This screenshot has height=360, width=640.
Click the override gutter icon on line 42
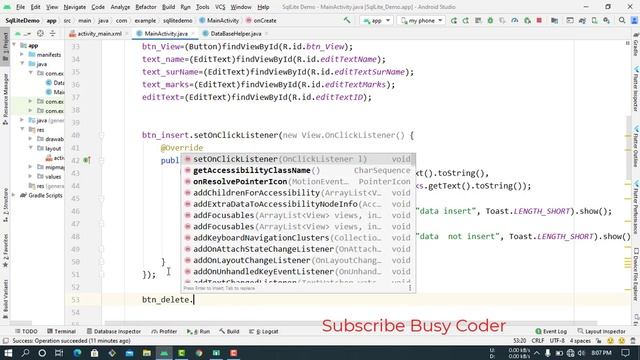coord(87,160)
